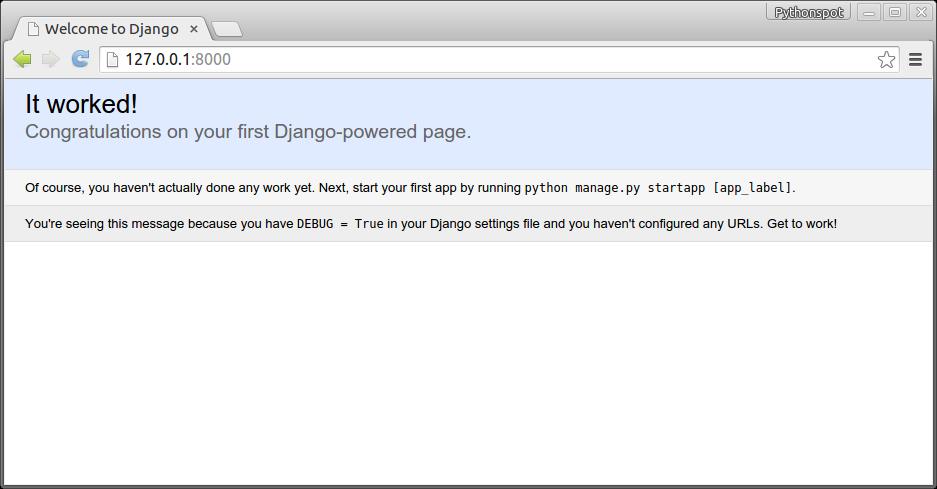The height and width of the screenshot is (489, 937).
Task: Open the Chrome hamburger menu
Action: (915, 59)
